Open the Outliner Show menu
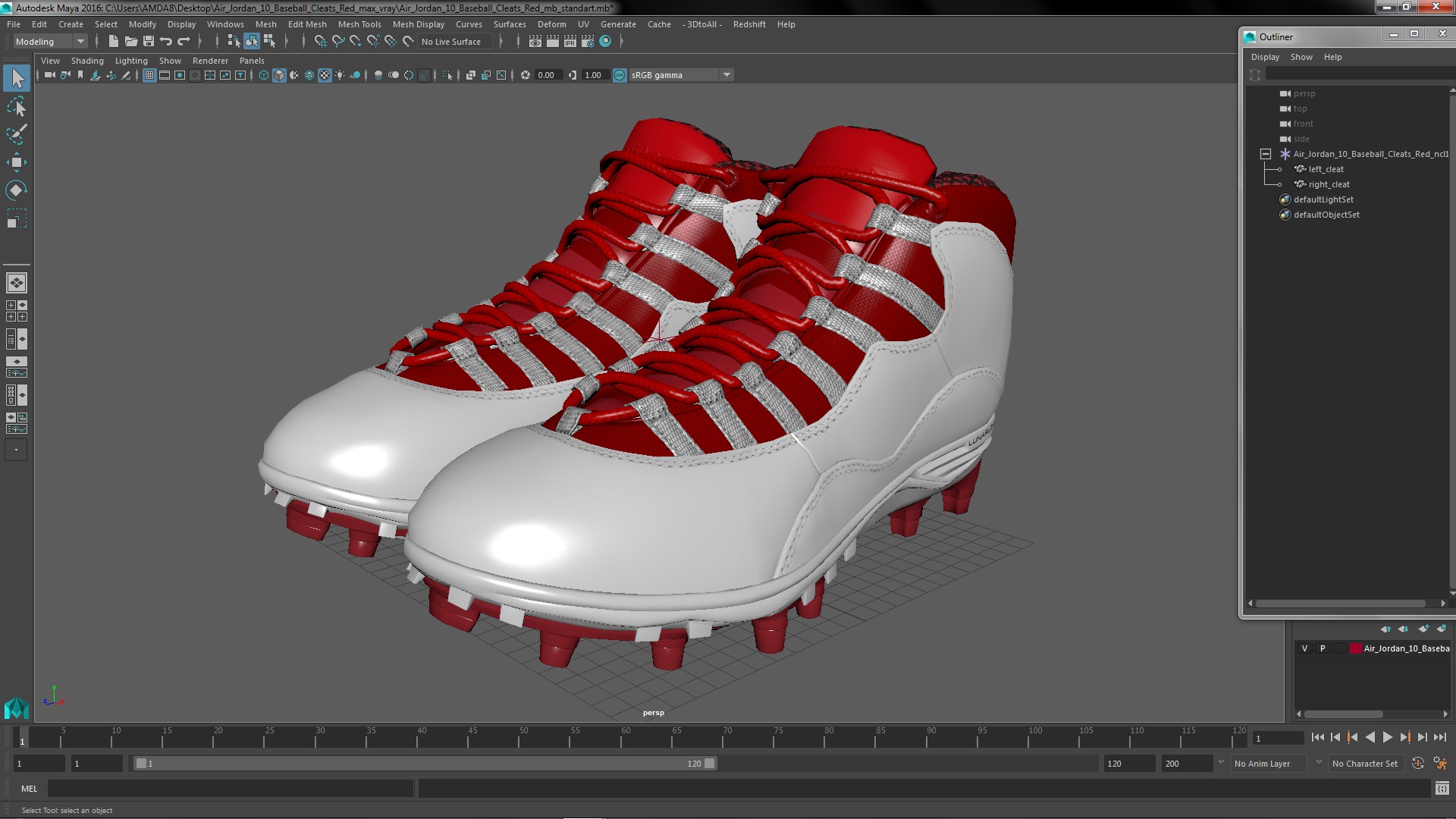This screenshot has width=1456, height=819. pos(1301,57)
